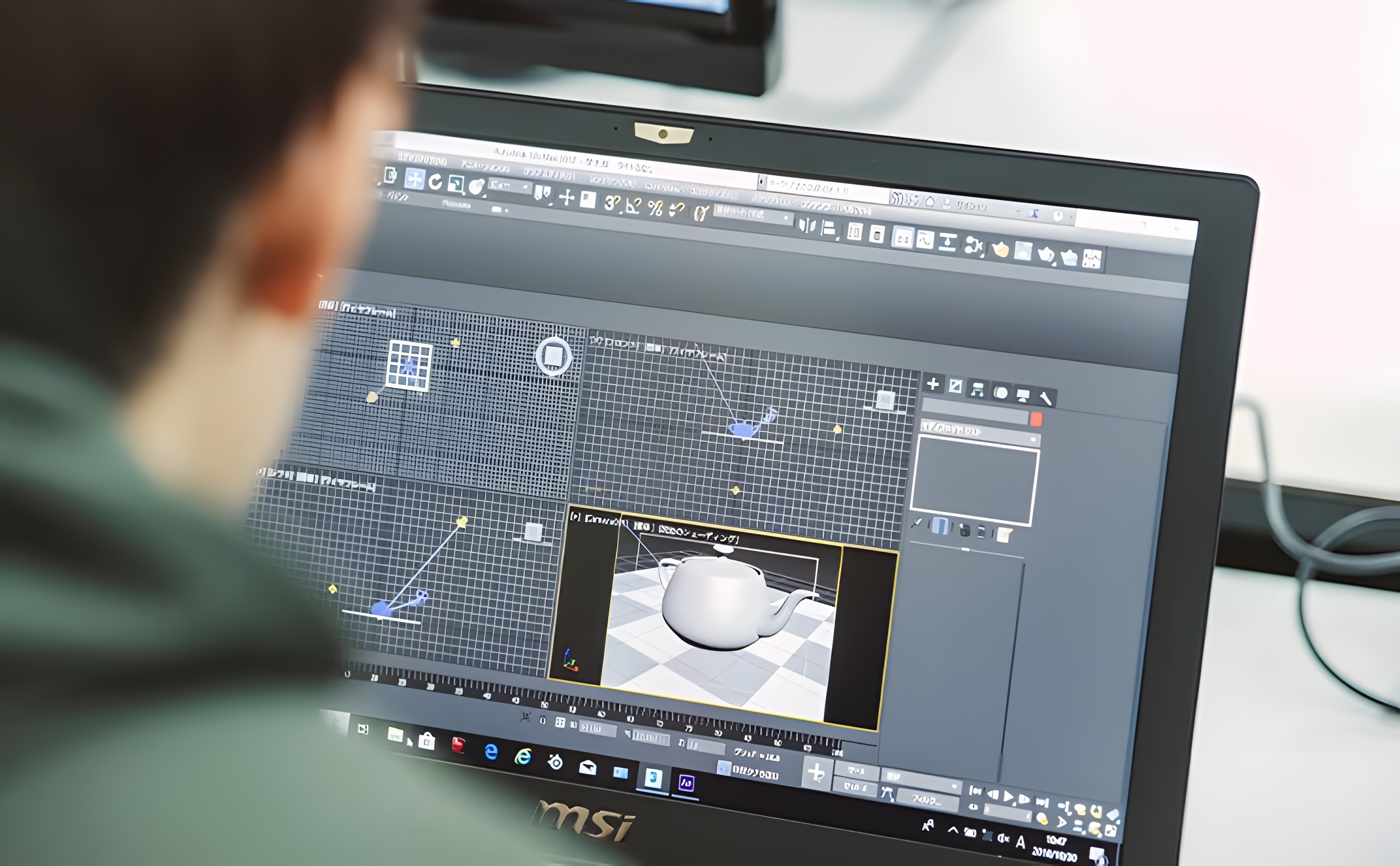Open the Named Selection Sets dropdown
The width and height of the screenshot is (1400, 866).
(x=752, y=214)
